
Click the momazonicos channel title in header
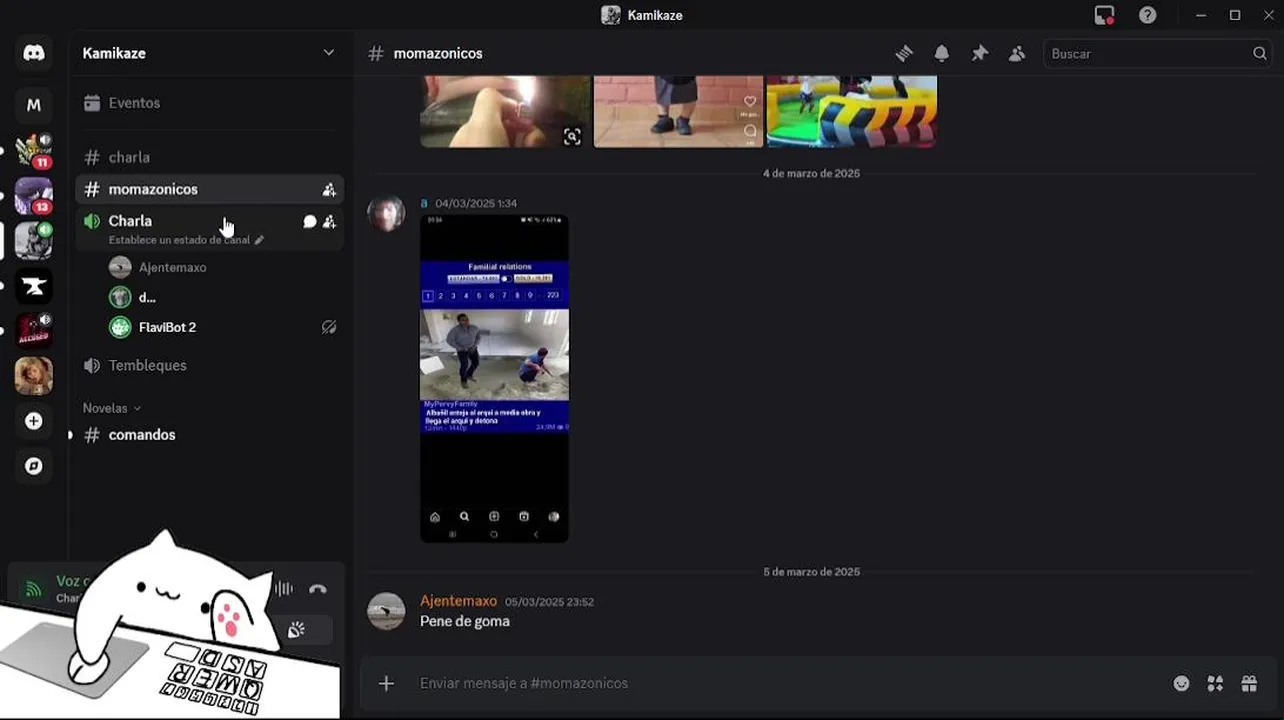point(438,54)
